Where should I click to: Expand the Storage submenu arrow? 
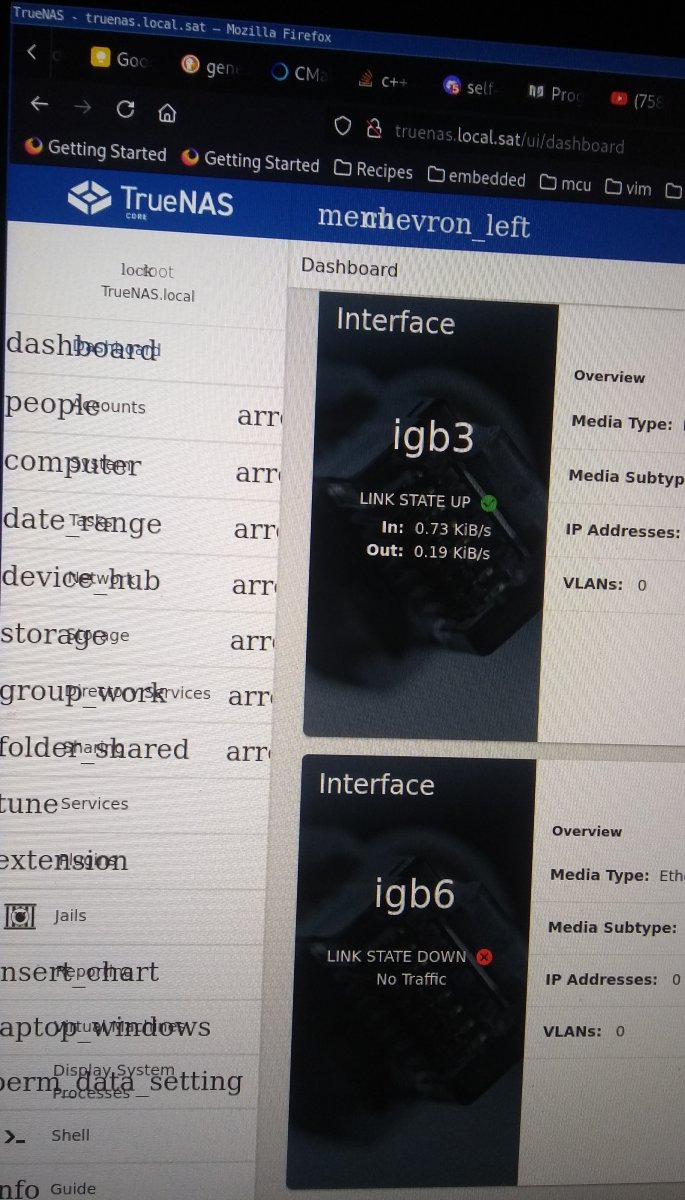coord(252,640)
